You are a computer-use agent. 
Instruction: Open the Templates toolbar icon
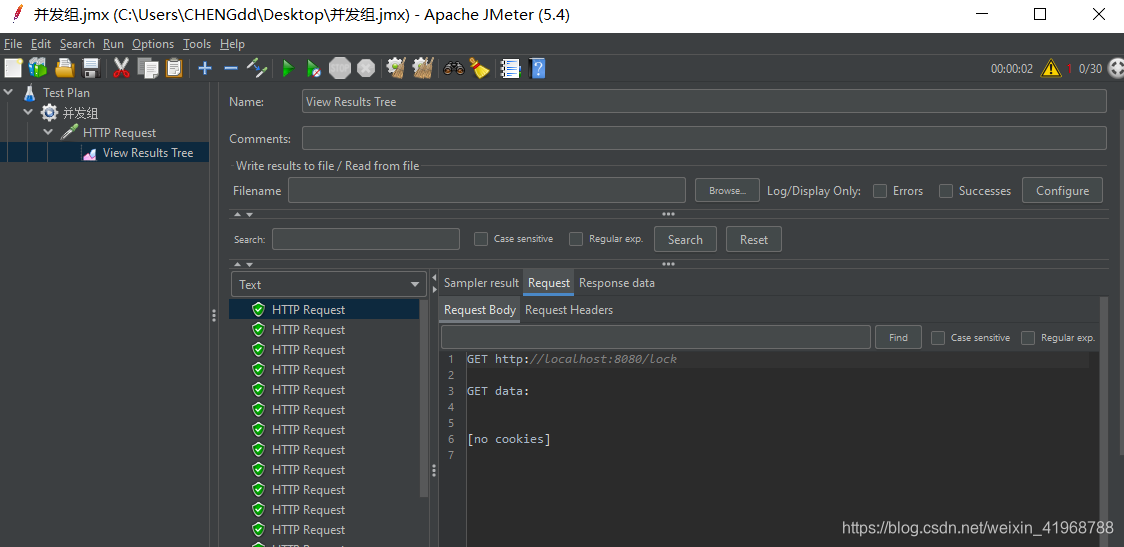(x=38, y=69)
